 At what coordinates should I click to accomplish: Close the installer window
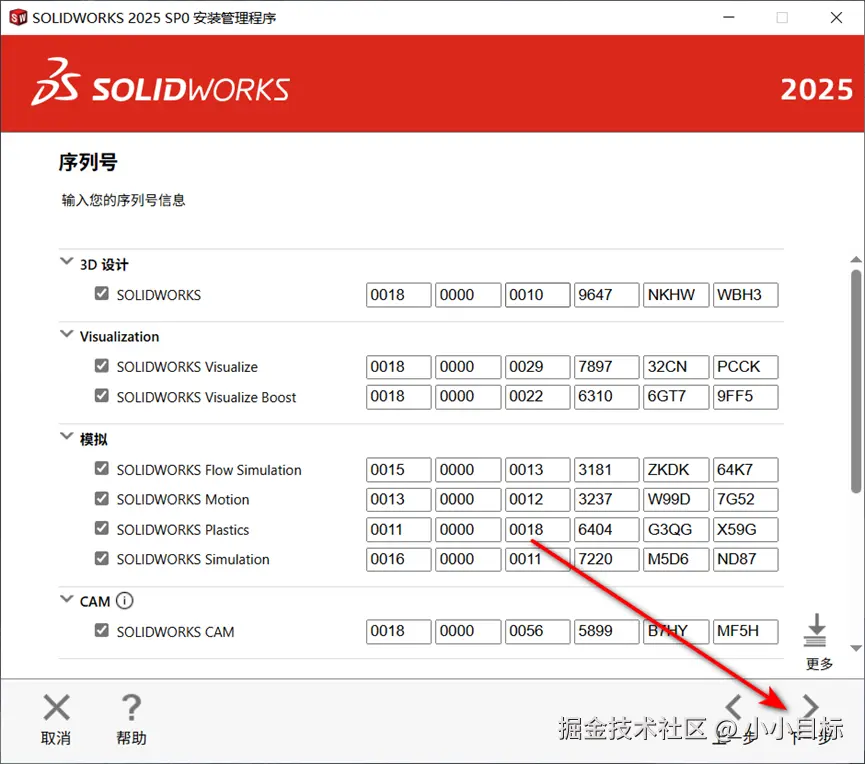pos(836,18)
